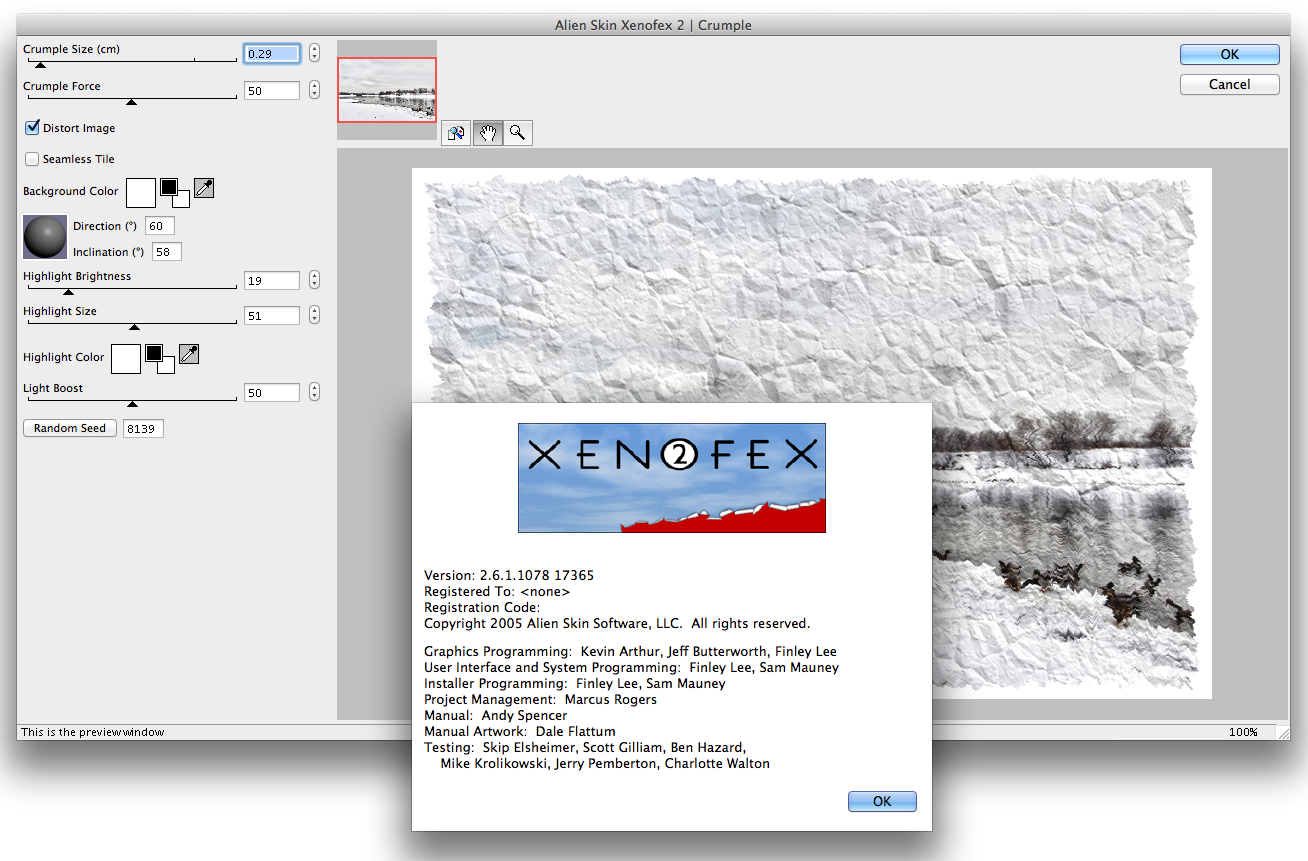Click the Highlight Brightness stepper arrows
This screenshot has width=1308, height=861.
tap(314, 280)
